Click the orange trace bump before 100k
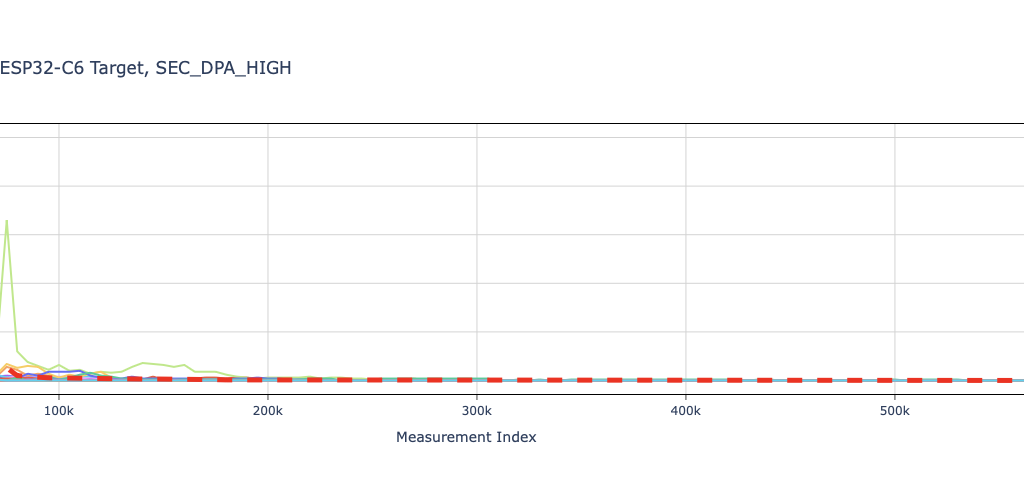The height and width of the screenshot is (482, 1024). click(8, 365)
